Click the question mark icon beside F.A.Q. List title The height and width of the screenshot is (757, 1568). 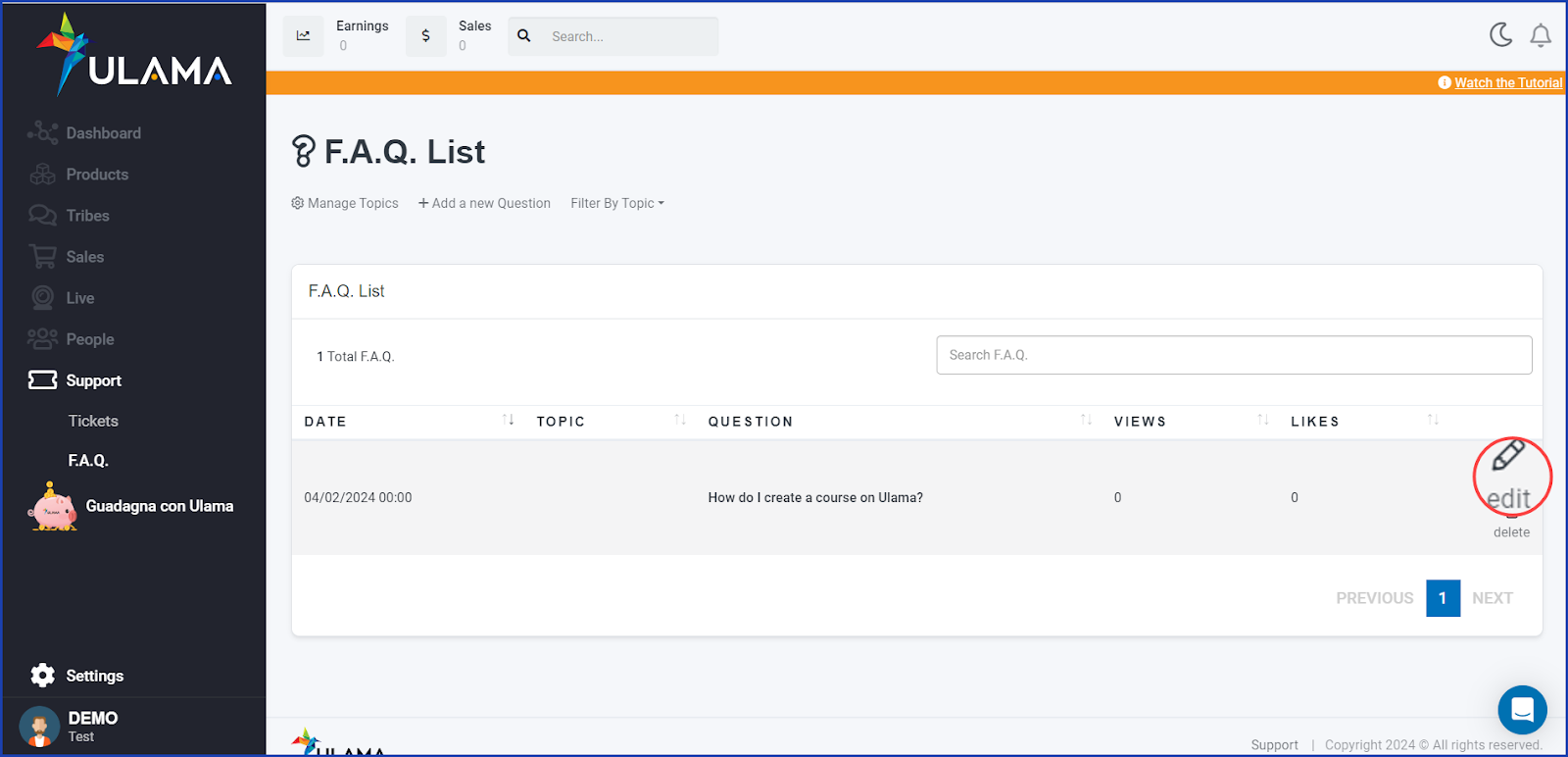(x=304, y=151)
